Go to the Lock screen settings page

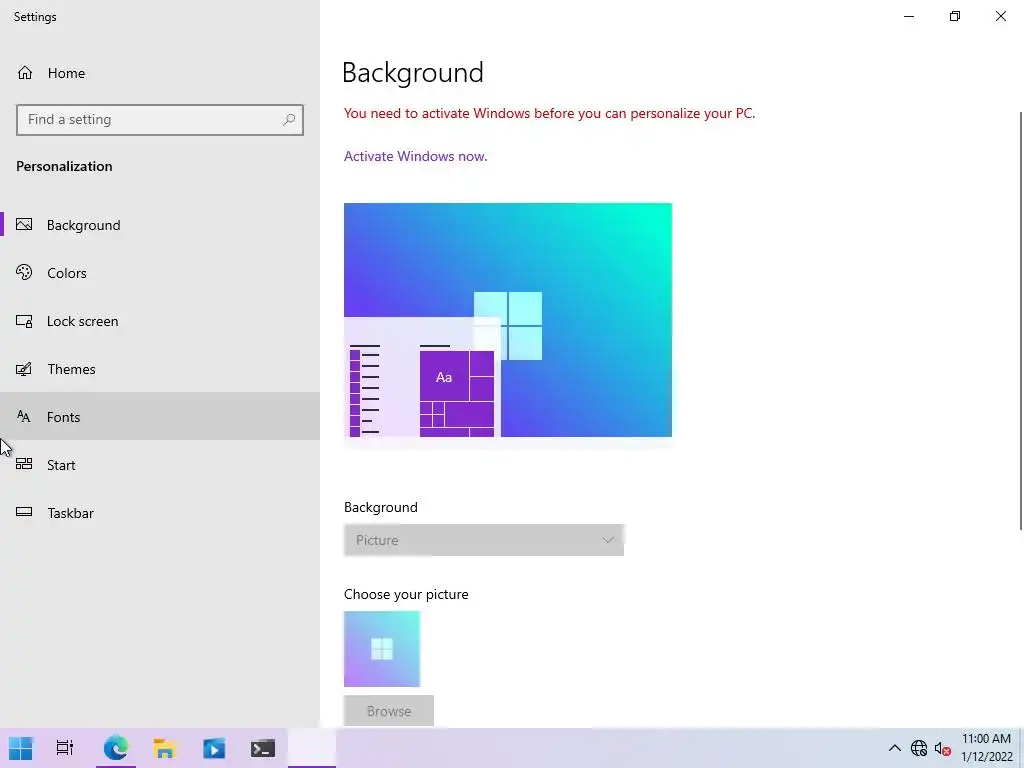pyautogui.click(x=160, y=321)
